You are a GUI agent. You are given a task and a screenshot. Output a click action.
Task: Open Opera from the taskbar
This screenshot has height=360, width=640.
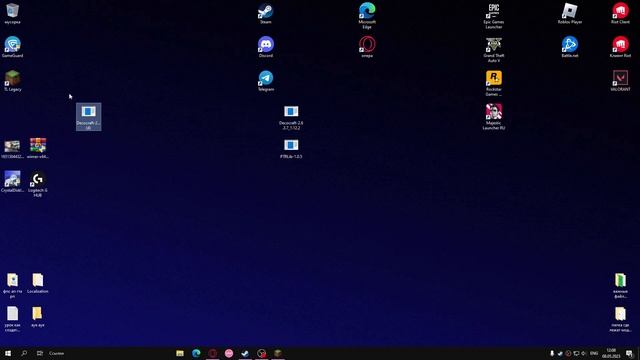click(x=213, y=353)
